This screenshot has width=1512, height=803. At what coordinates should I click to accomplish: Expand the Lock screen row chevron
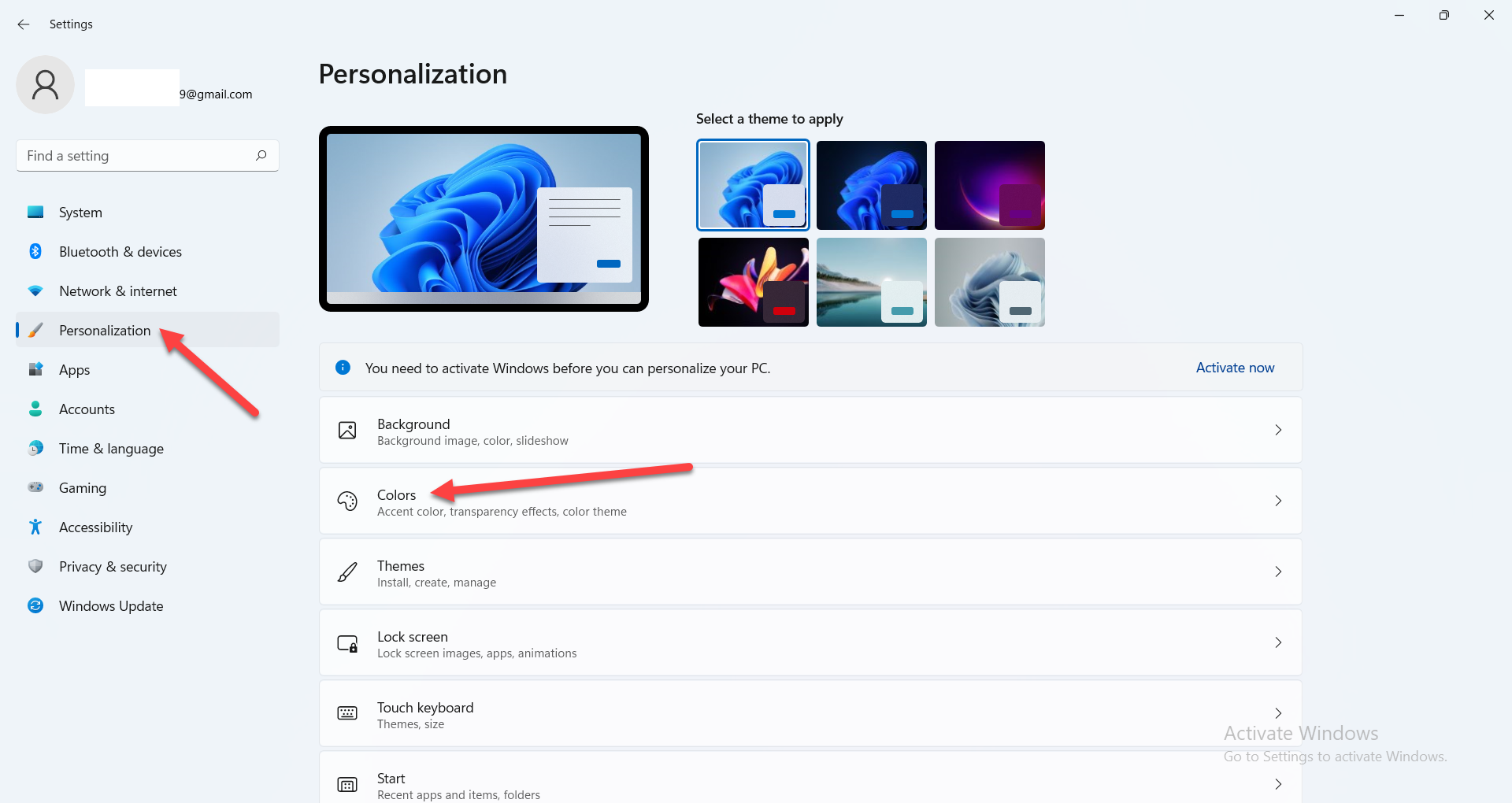[x=1277, y=642]
